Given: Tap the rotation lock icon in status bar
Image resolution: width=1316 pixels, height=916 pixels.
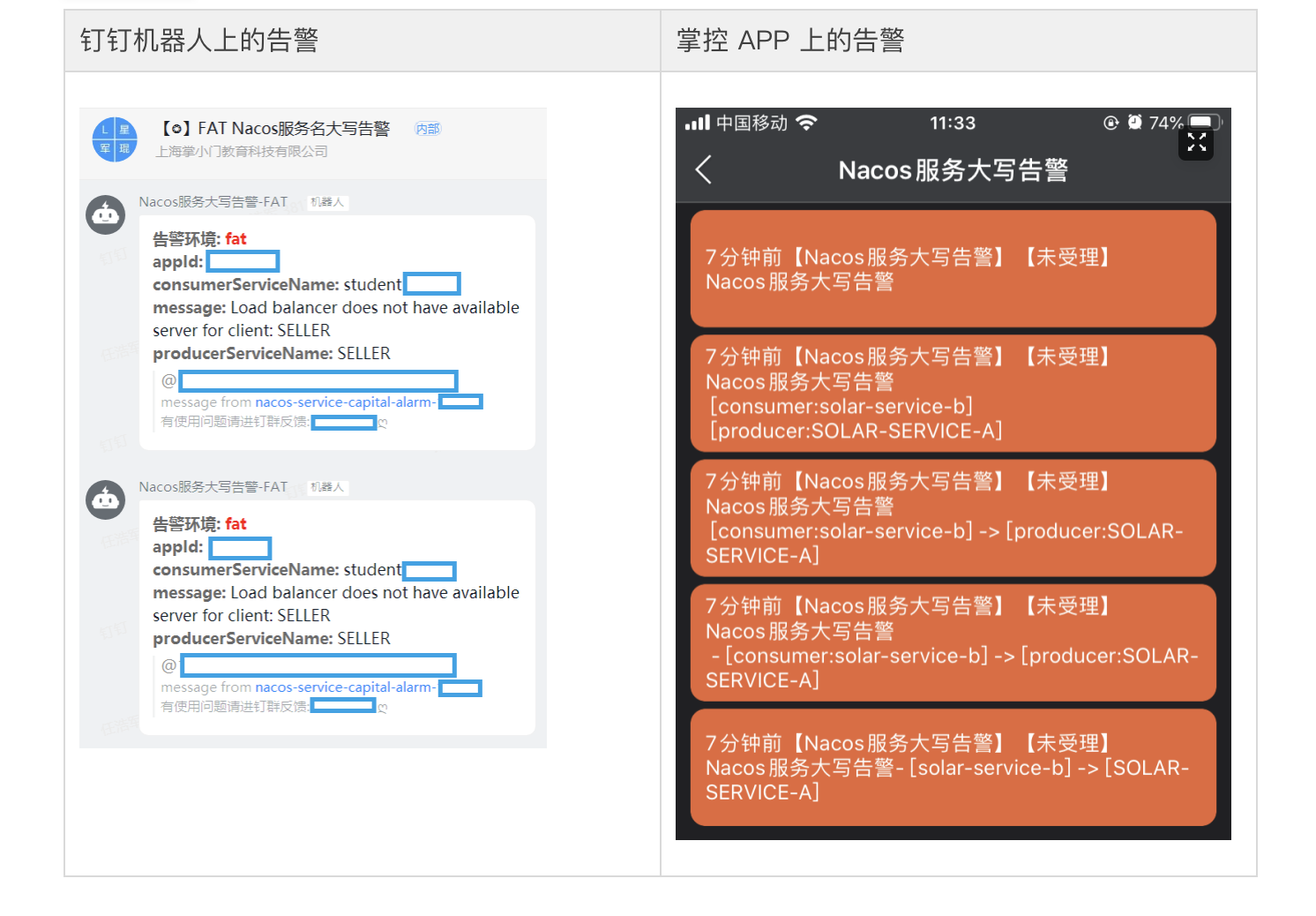Looking at the screenshot, I should point(1111,123).
